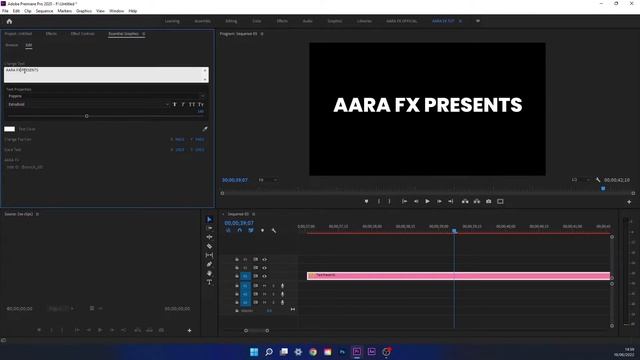Click the Windows Start button
The image size is (640, 360).
(x=254, y=352)
